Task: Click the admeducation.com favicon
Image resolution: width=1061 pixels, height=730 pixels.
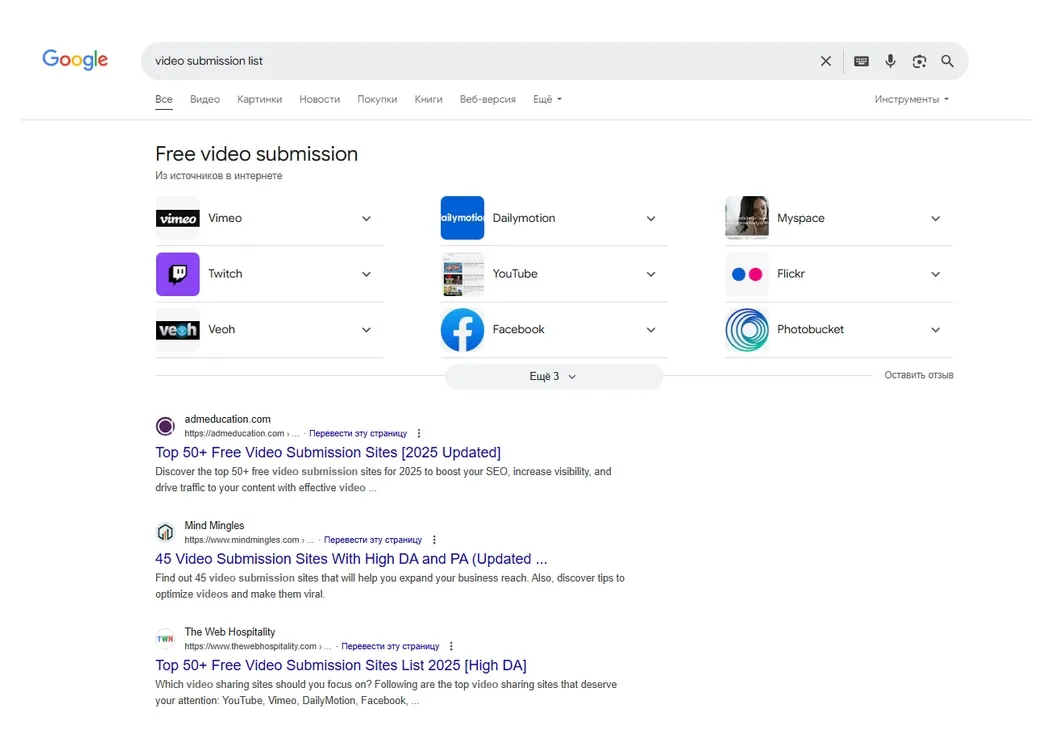Action: click(x=165, y=426)
